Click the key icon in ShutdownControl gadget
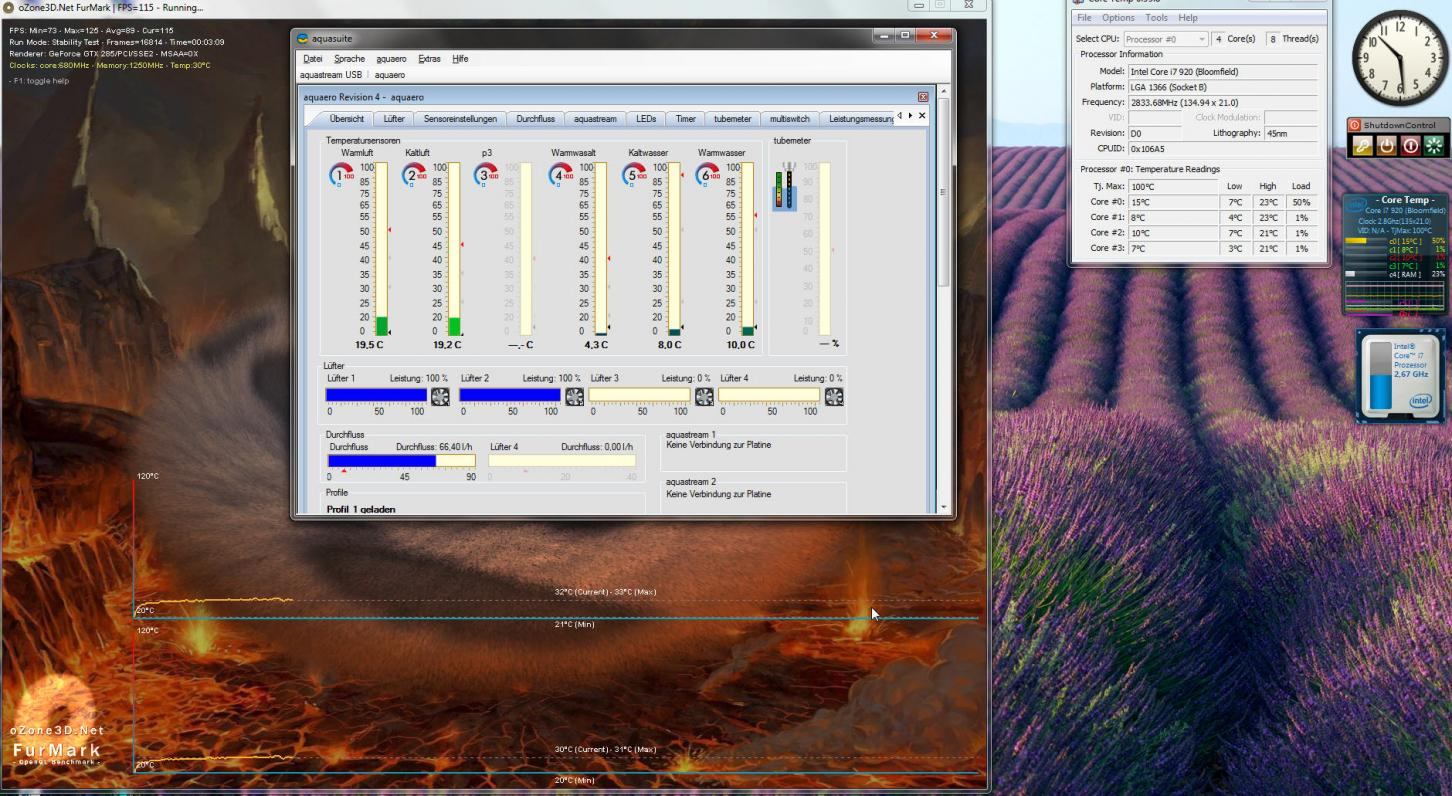Viewport: 1452px width, 796px height. tap(1362, 145)
